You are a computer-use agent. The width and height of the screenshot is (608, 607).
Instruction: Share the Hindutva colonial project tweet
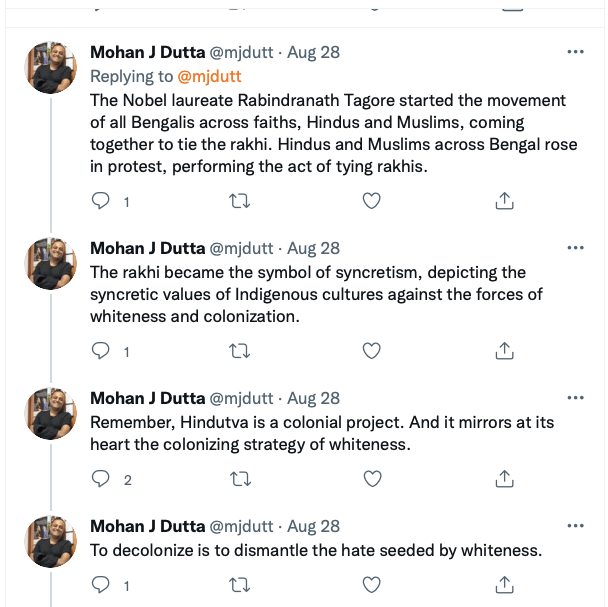[505, 479]
